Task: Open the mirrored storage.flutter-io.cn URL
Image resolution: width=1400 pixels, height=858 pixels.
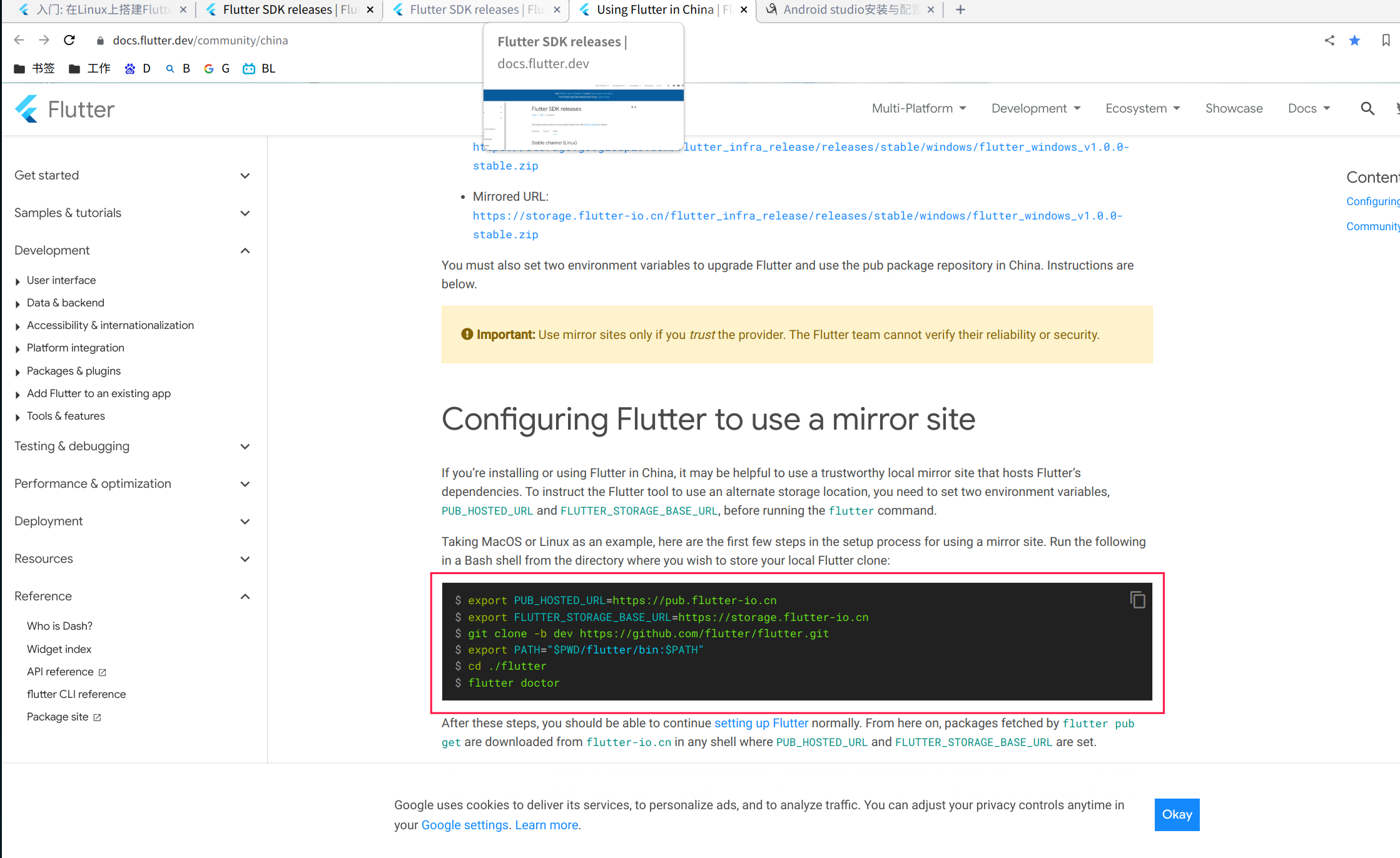Action: 798,225
